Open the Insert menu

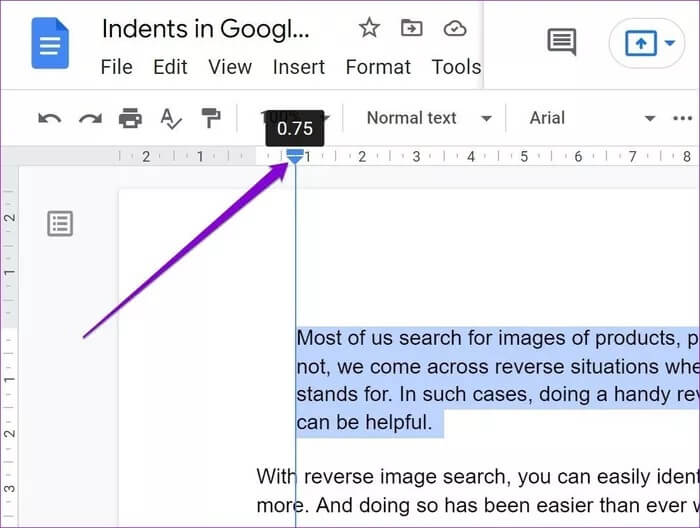299,68
